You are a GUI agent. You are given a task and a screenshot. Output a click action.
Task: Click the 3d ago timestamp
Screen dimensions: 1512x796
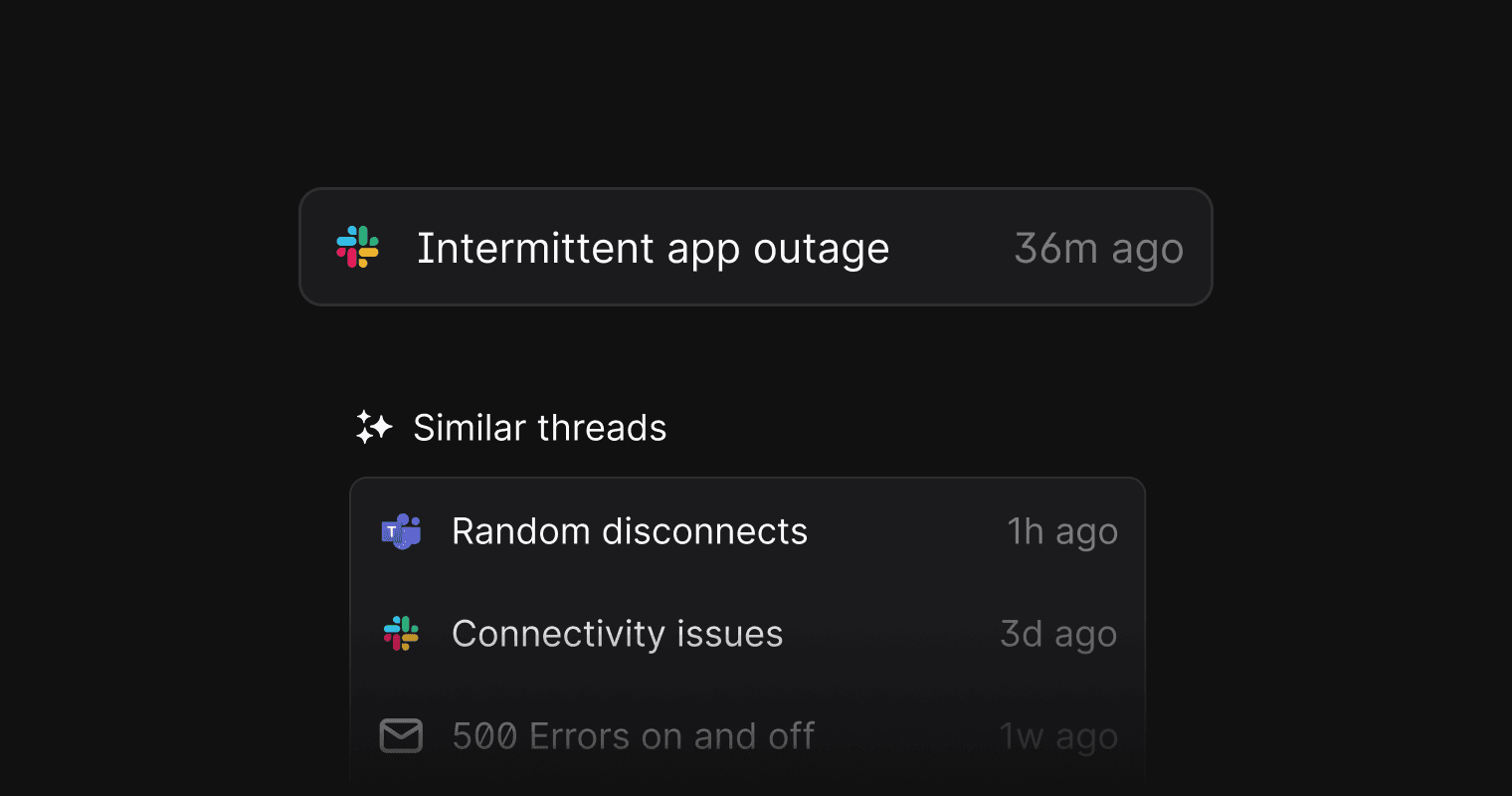(x=1058, y=634)
